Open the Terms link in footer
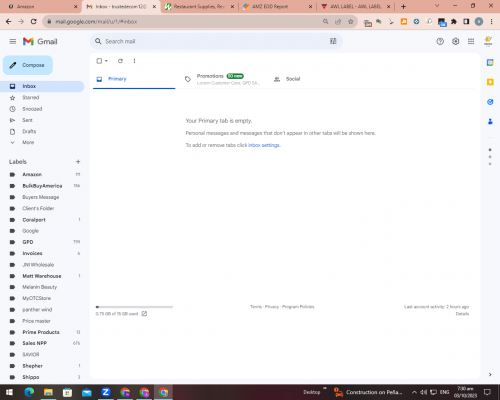 [x=256, y=307]
